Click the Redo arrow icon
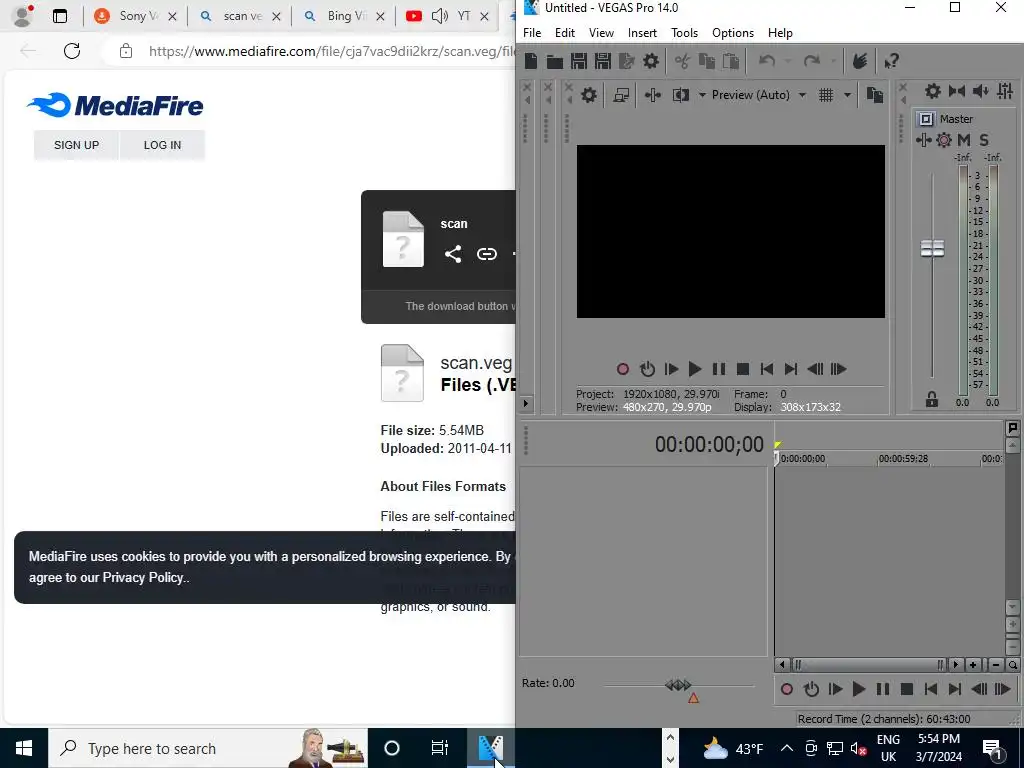This screenshot has width=1024, height=768. [x=812, y=61]
